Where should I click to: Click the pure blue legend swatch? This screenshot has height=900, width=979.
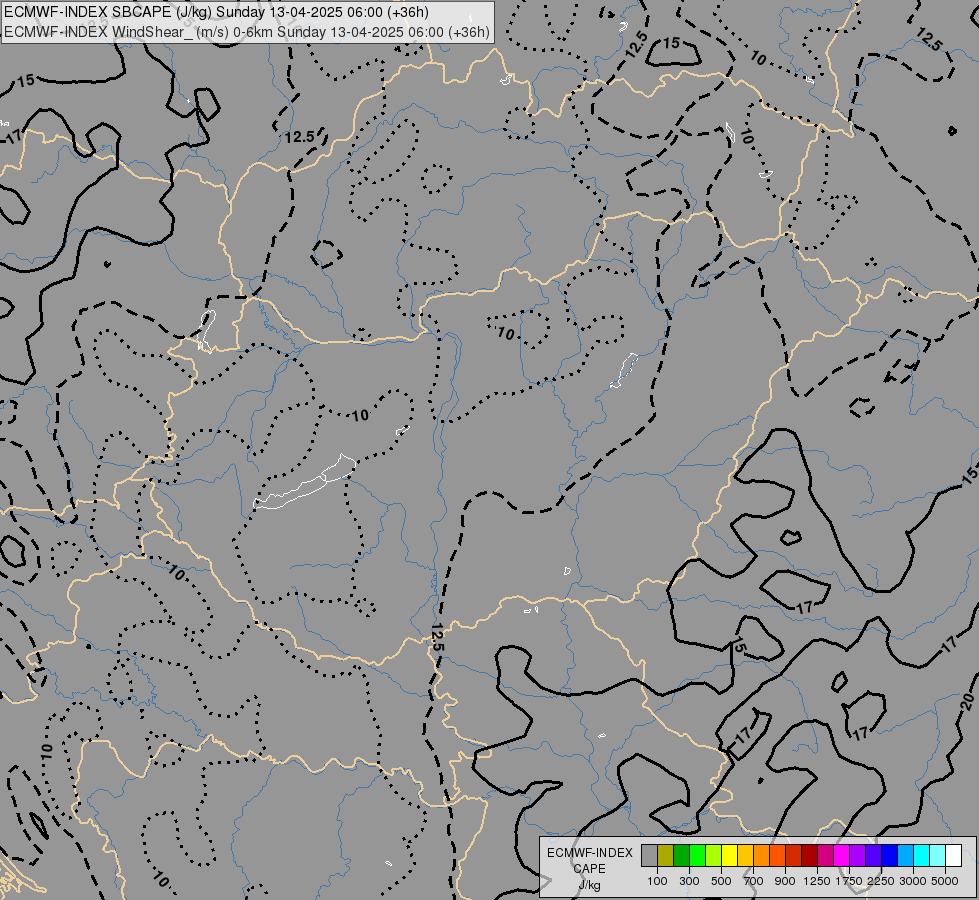tap(889, 856)
